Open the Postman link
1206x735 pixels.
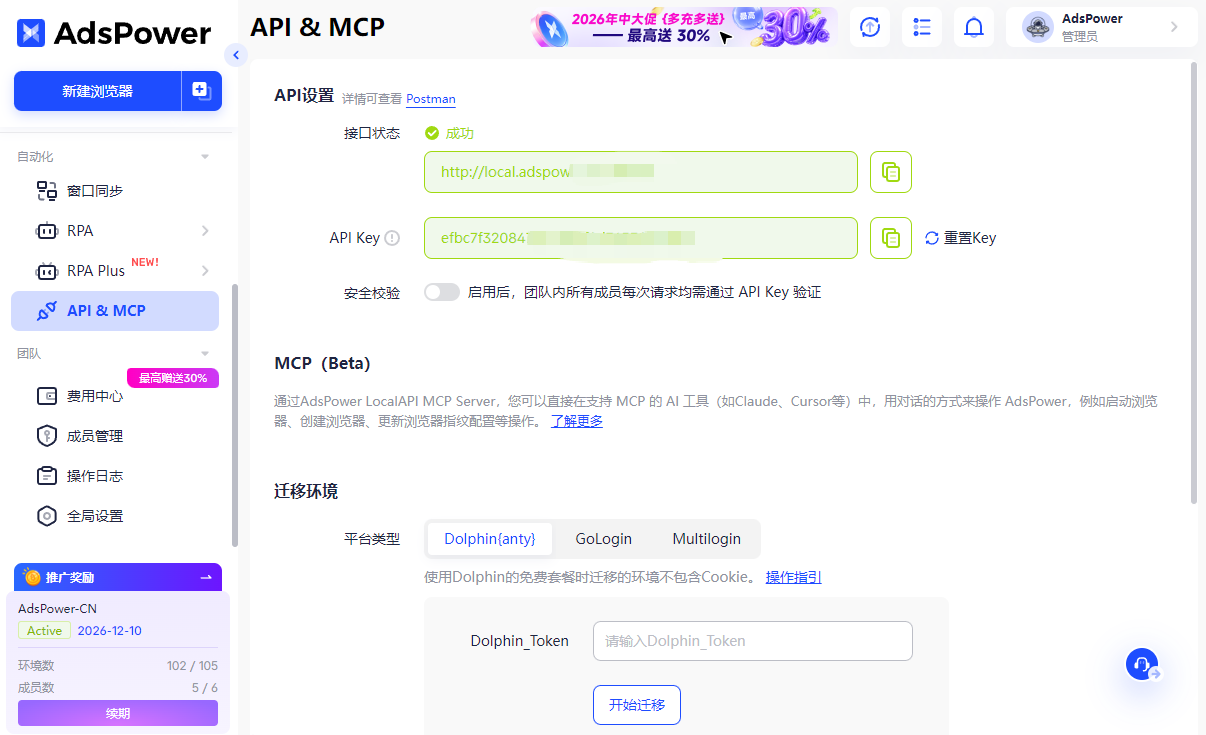pos(431,99)
